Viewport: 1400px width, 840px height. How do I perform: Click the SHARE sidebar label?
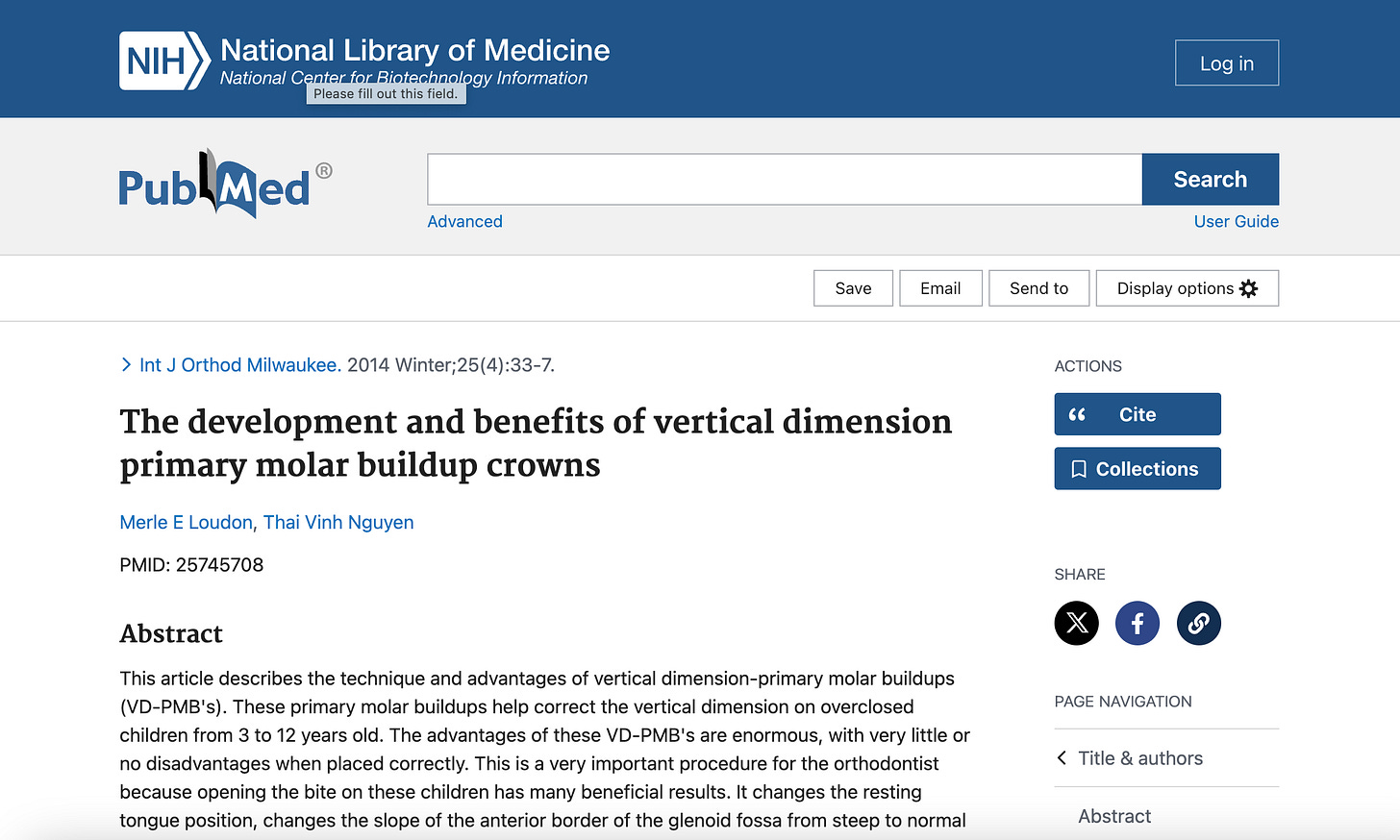click(x=1080, y=575)
